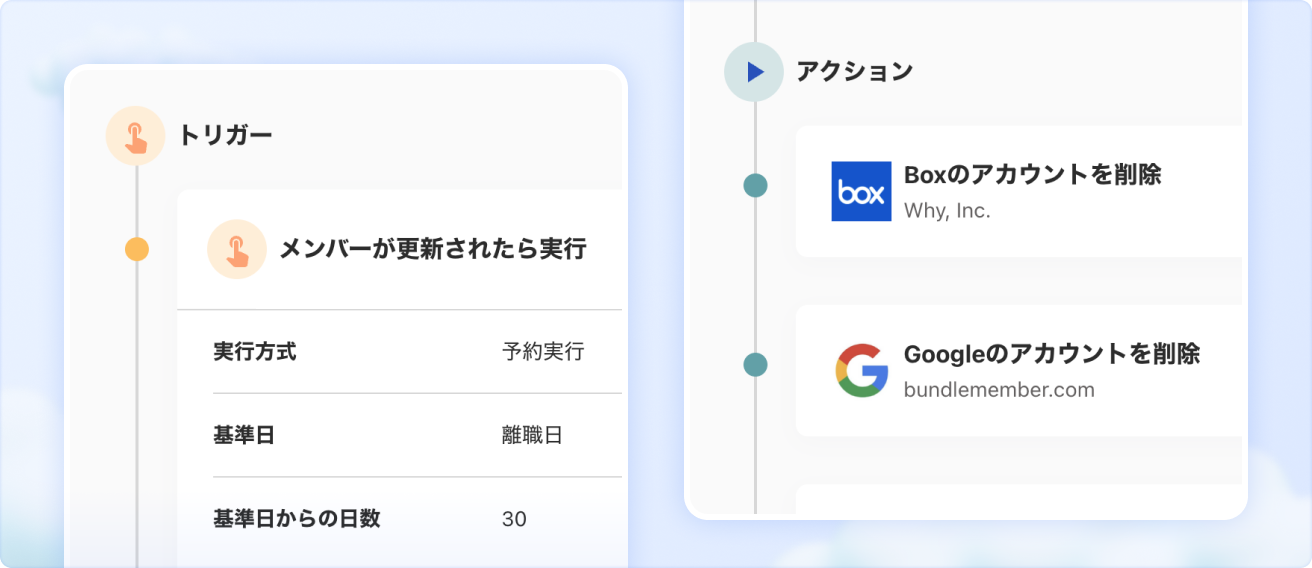The image size is (1312, 568).
Task: Click the 30 days value field
Action: point(514,519)
